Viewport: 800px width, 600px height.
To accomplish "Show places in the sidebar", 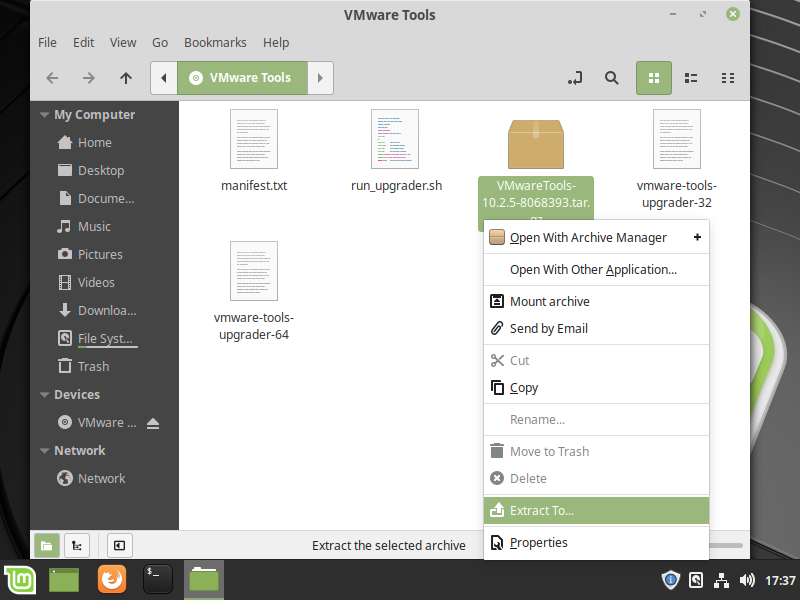I will coord(47,546).
